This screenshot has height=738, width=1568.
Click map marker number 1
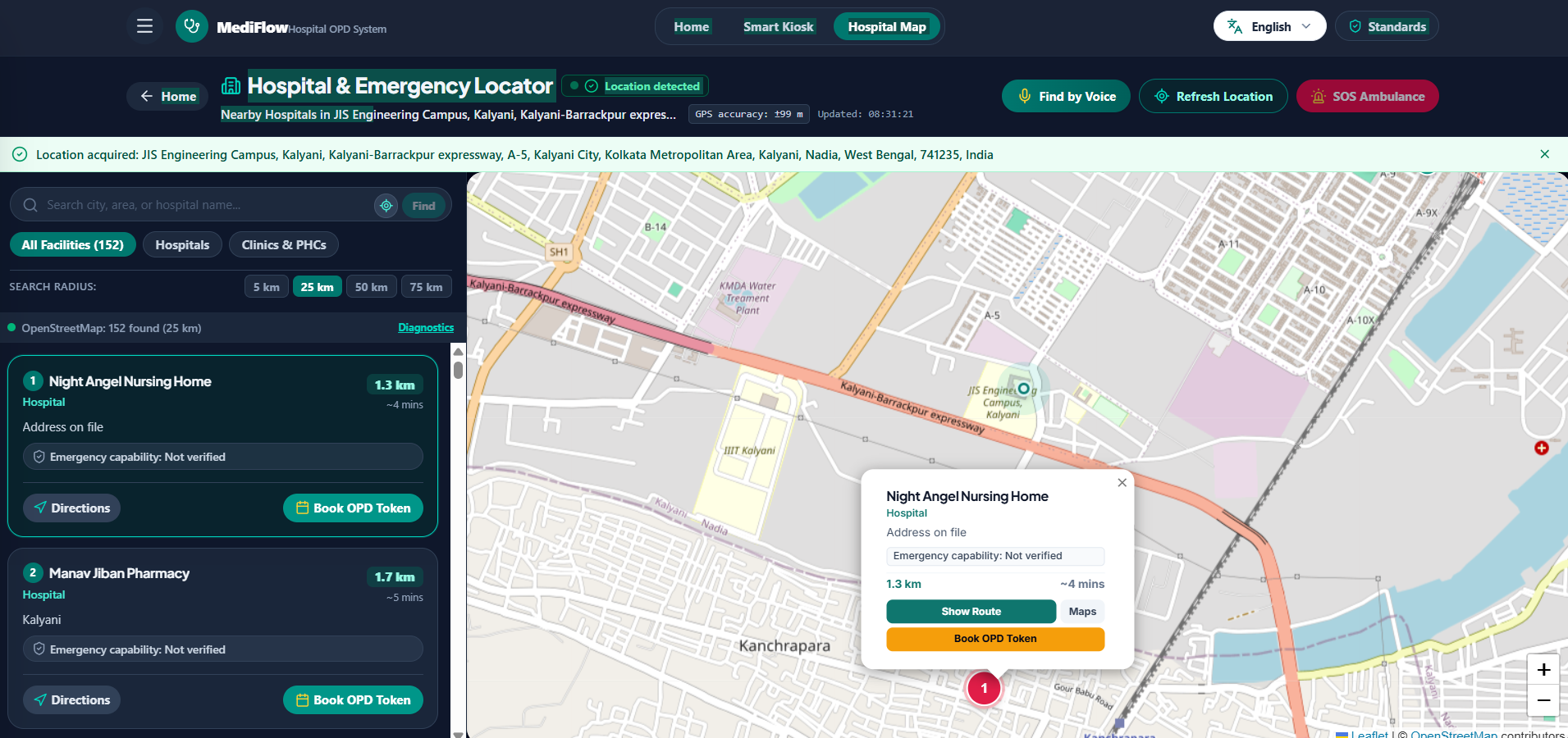tap(984, 689)
